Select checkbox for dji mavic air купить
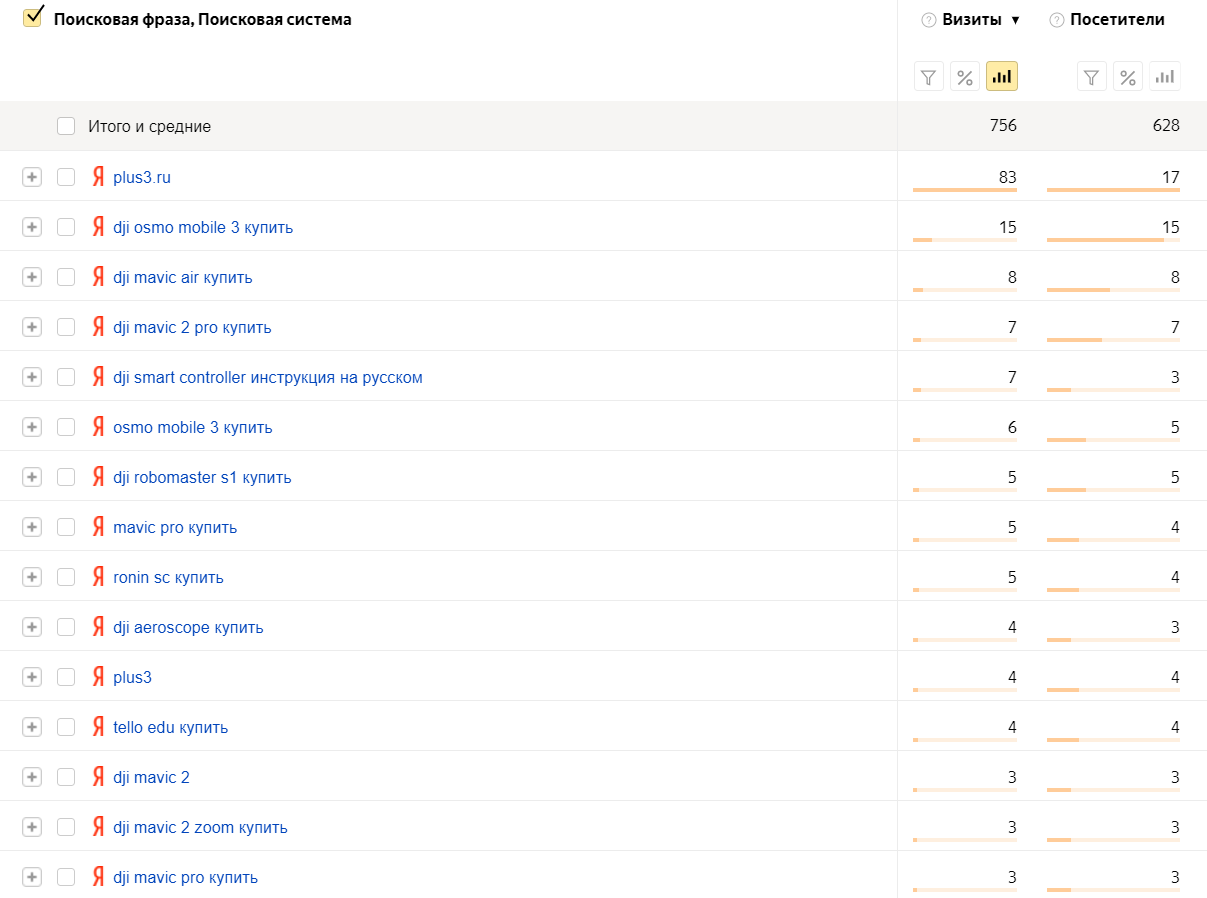1207x898 pixels. point(66,277)
